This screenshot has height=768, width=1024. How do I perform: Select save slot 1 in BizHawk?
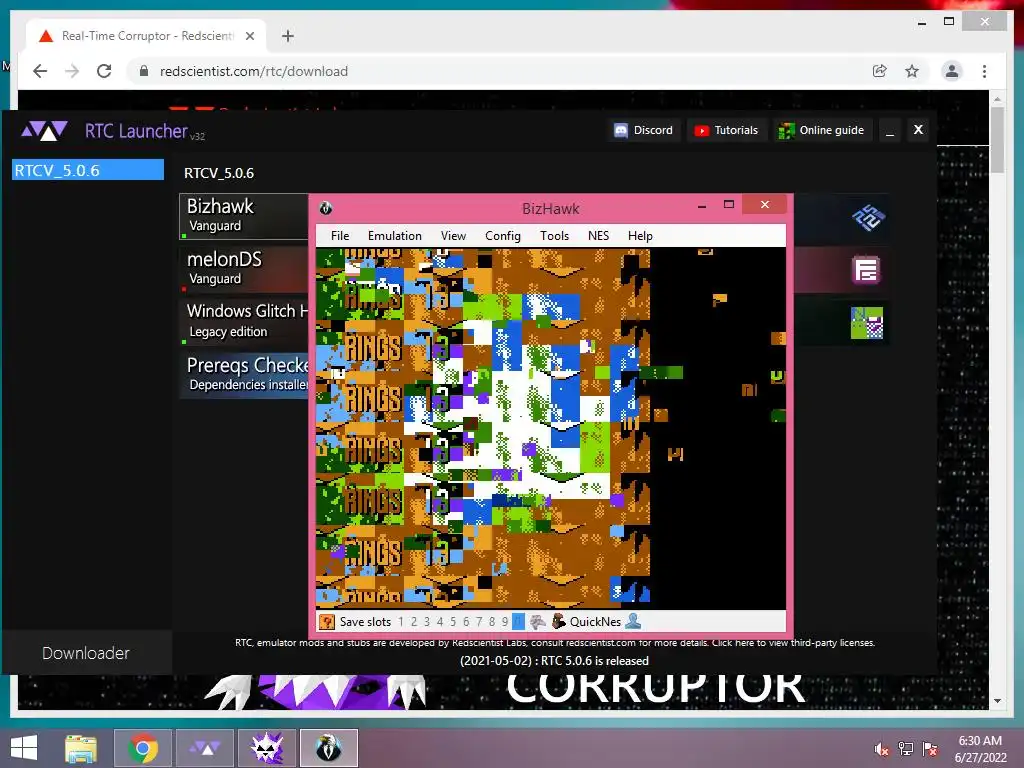pos(401,622)
